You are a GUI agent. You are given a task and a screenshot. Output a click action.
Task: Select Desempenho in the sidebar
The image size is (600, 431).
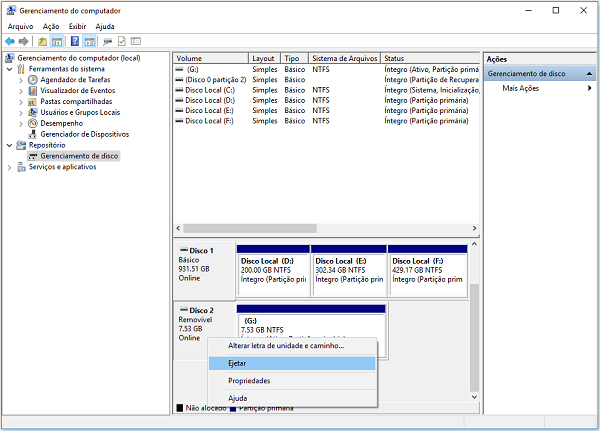pos(62,123)
